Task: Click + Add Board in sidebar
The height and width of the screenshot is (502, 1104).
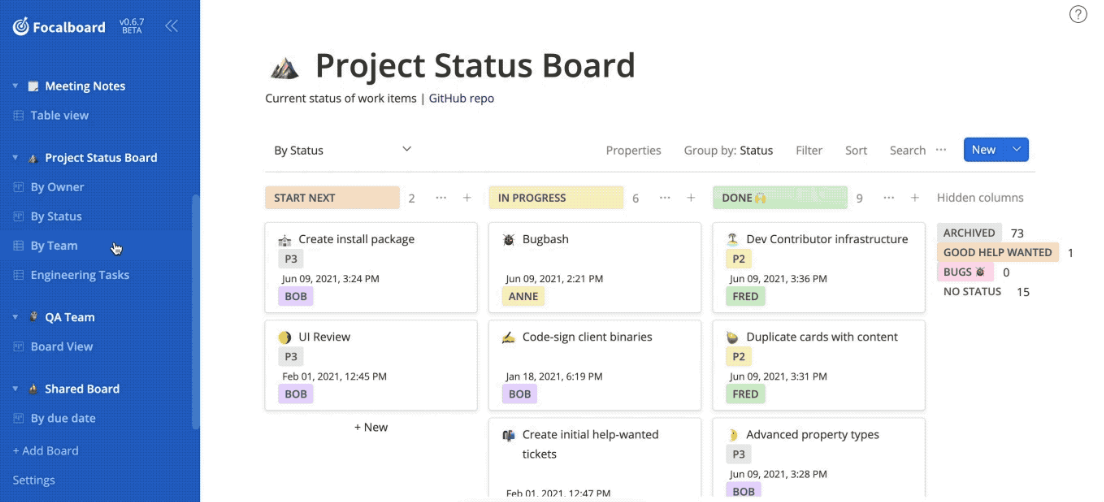Action: [x=45, y=451]
